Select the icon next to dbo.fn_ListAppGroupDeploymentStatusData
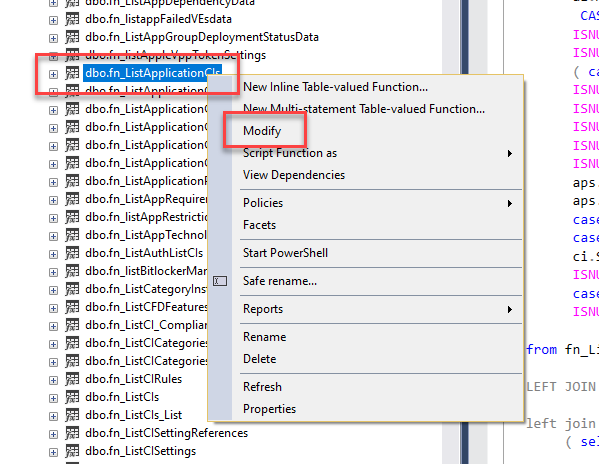Image resolution: width=599 pixels, height=464 pixels. point(72,37)
